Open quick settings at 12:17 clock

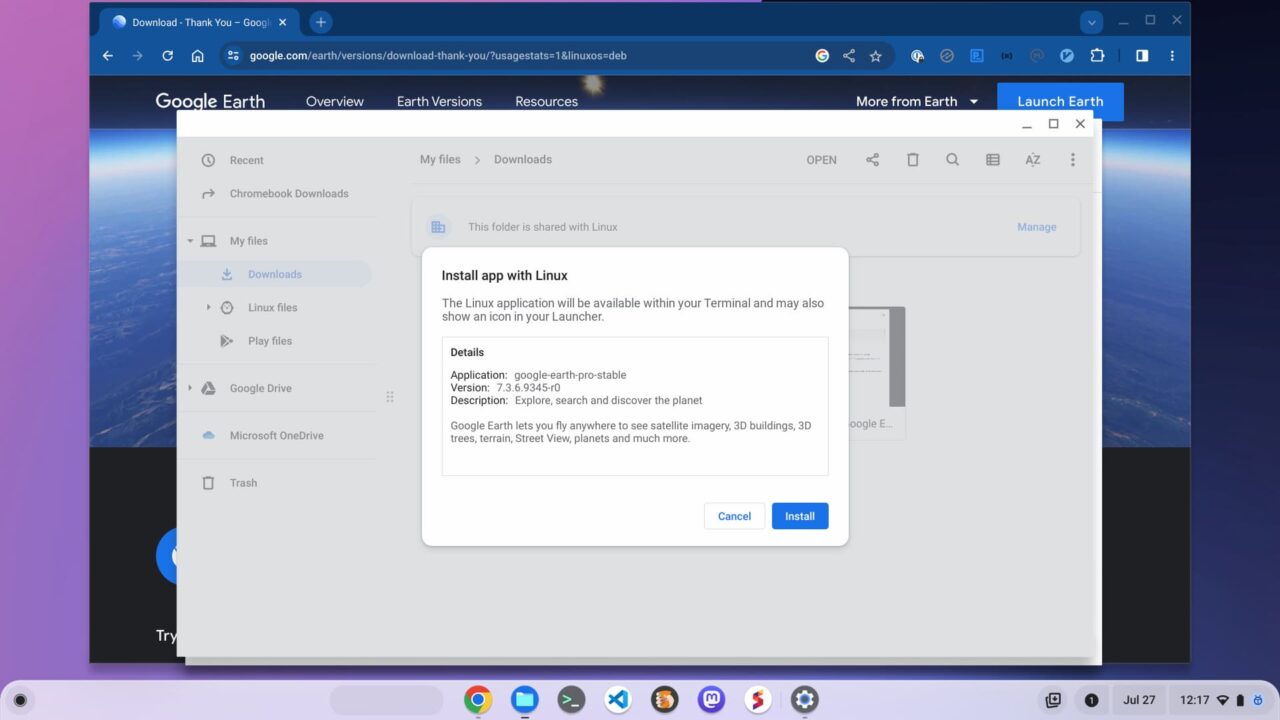[1220, 700]
